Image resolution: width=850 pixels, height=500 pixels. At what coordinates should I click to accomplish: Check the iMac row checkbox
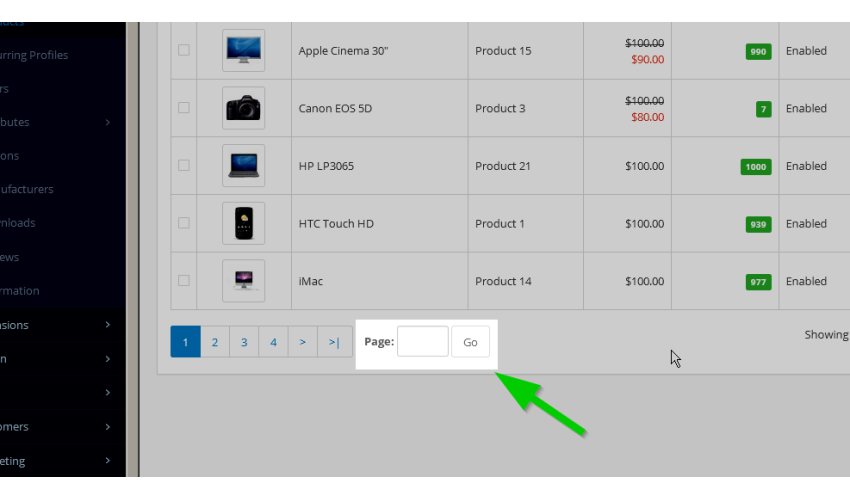coord(184,280)
